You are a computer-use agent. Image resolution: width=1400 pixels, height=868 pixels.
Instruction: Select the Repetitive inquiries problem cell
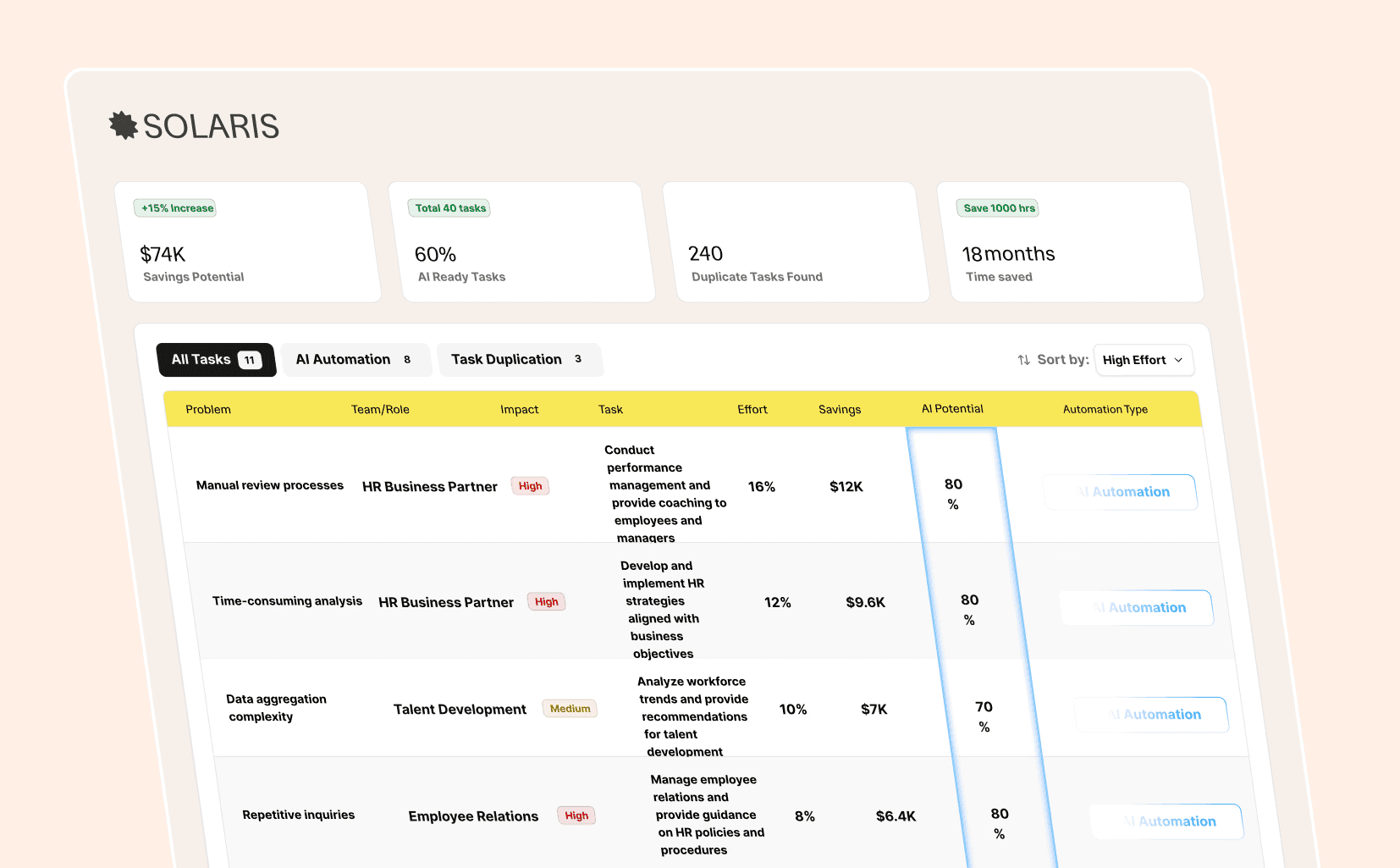pyautogui.click(x=298, y=815)
